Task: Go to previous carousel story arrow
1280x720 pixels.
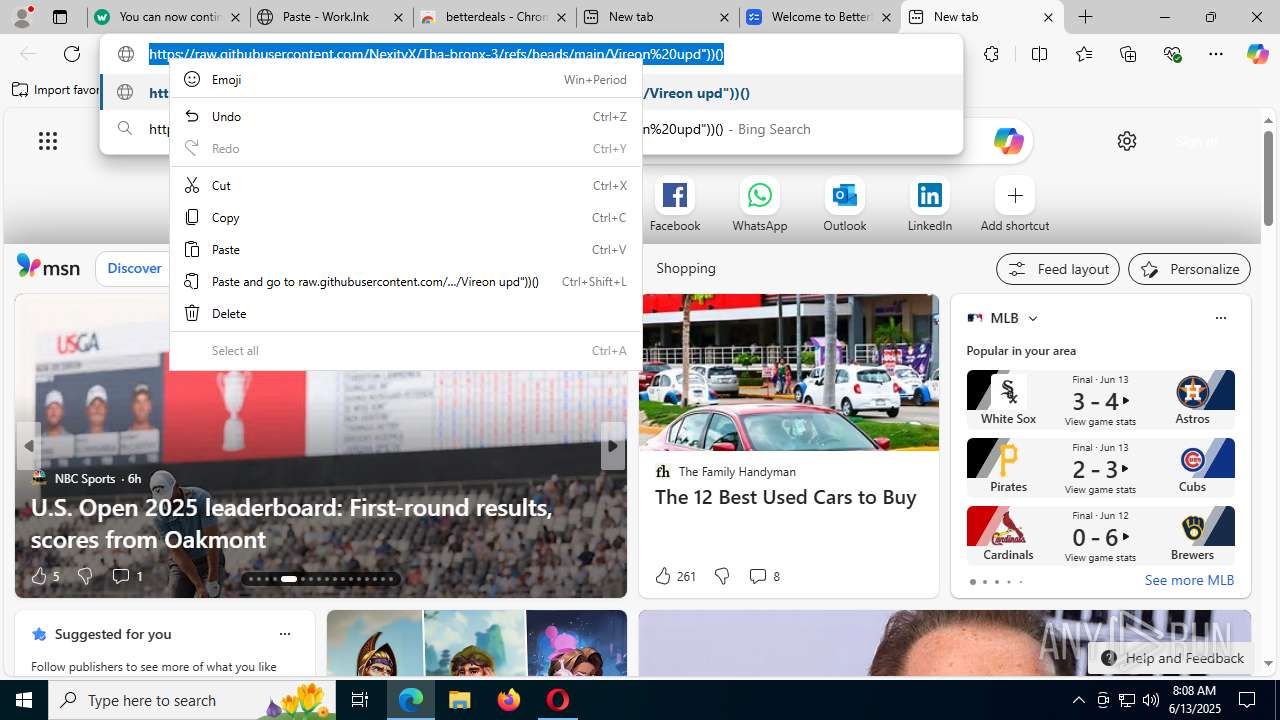Action: (29, 446)
